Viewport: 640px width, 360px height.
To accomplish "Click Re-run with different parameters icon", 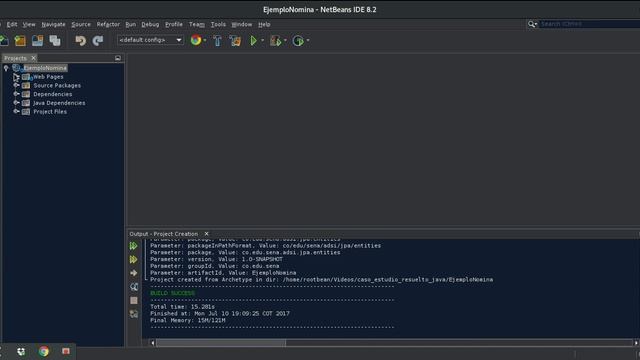I will click(133, 260).
